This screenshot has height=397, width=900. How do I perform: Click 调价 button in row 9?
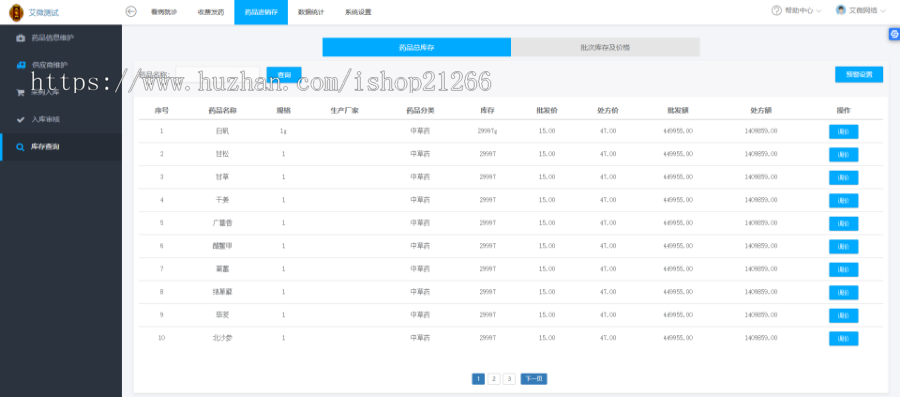pyautogui.click(x=843, y=316)
